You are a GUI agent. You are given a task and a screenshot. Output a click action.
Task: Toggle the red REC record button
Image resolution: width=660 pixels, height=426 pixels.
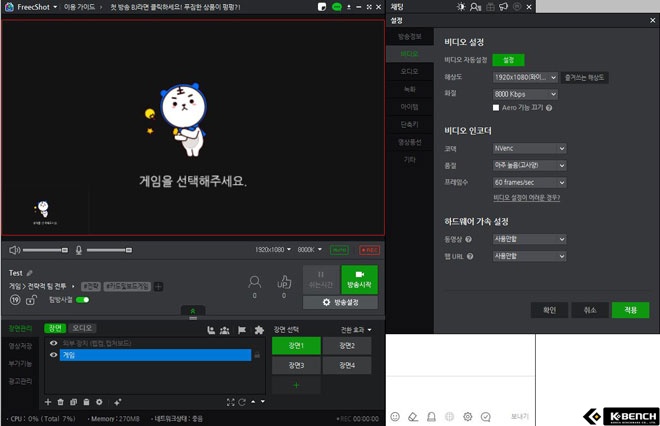[370, 250]
